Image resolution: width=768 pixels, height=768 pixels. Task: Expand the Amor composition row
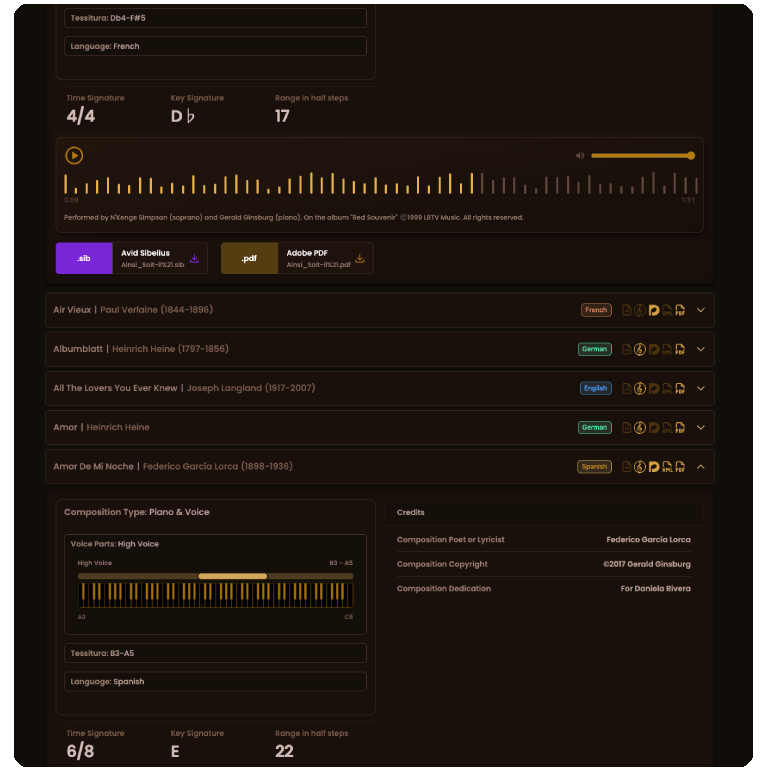(701, 428)
